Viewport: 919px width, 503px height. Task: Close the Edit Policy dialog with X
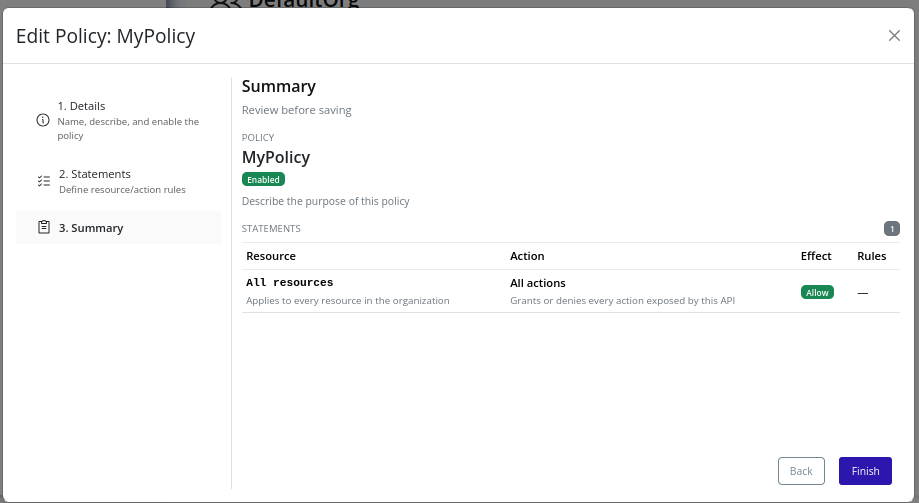coord(894,36)
